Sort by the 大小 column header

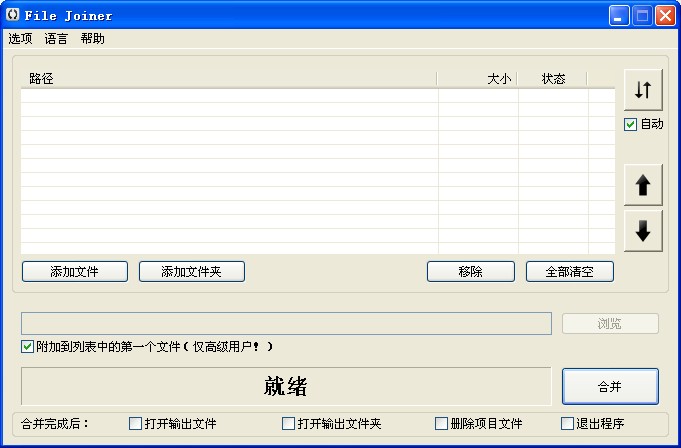tap(477, 79)
